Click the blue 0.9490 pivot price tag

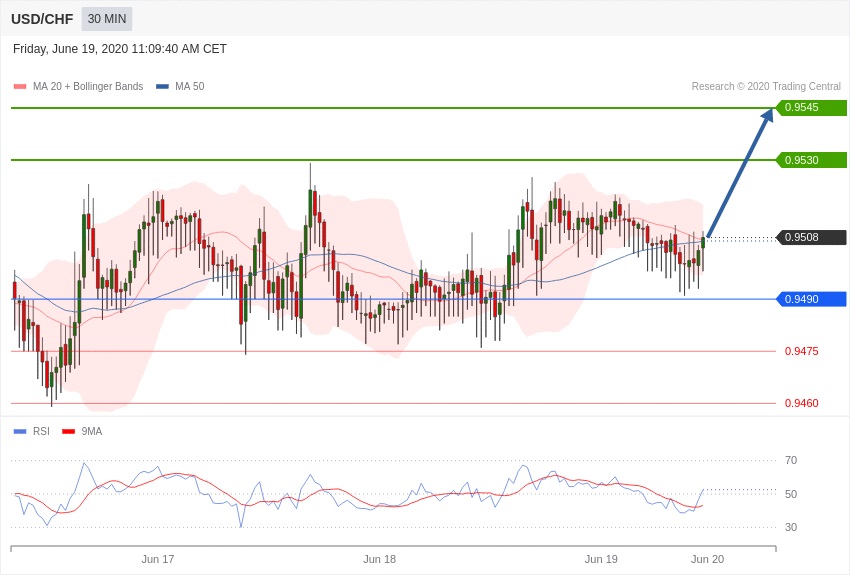tap(811, 299)
